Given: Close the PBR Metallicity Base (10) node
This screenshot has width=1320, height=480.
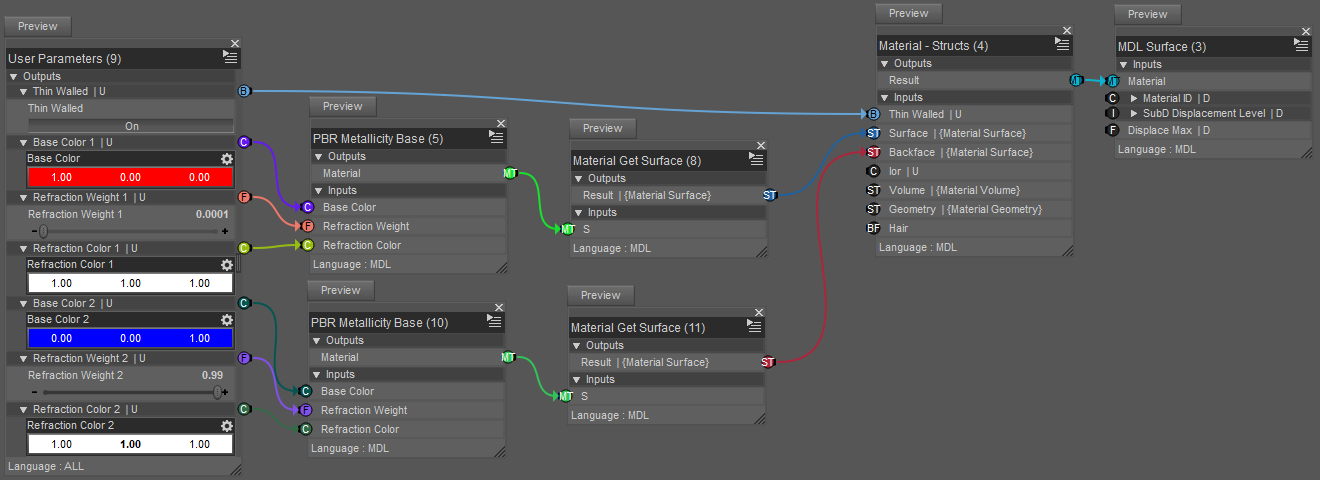Looking at the screenshot, I should coord(500,308).
